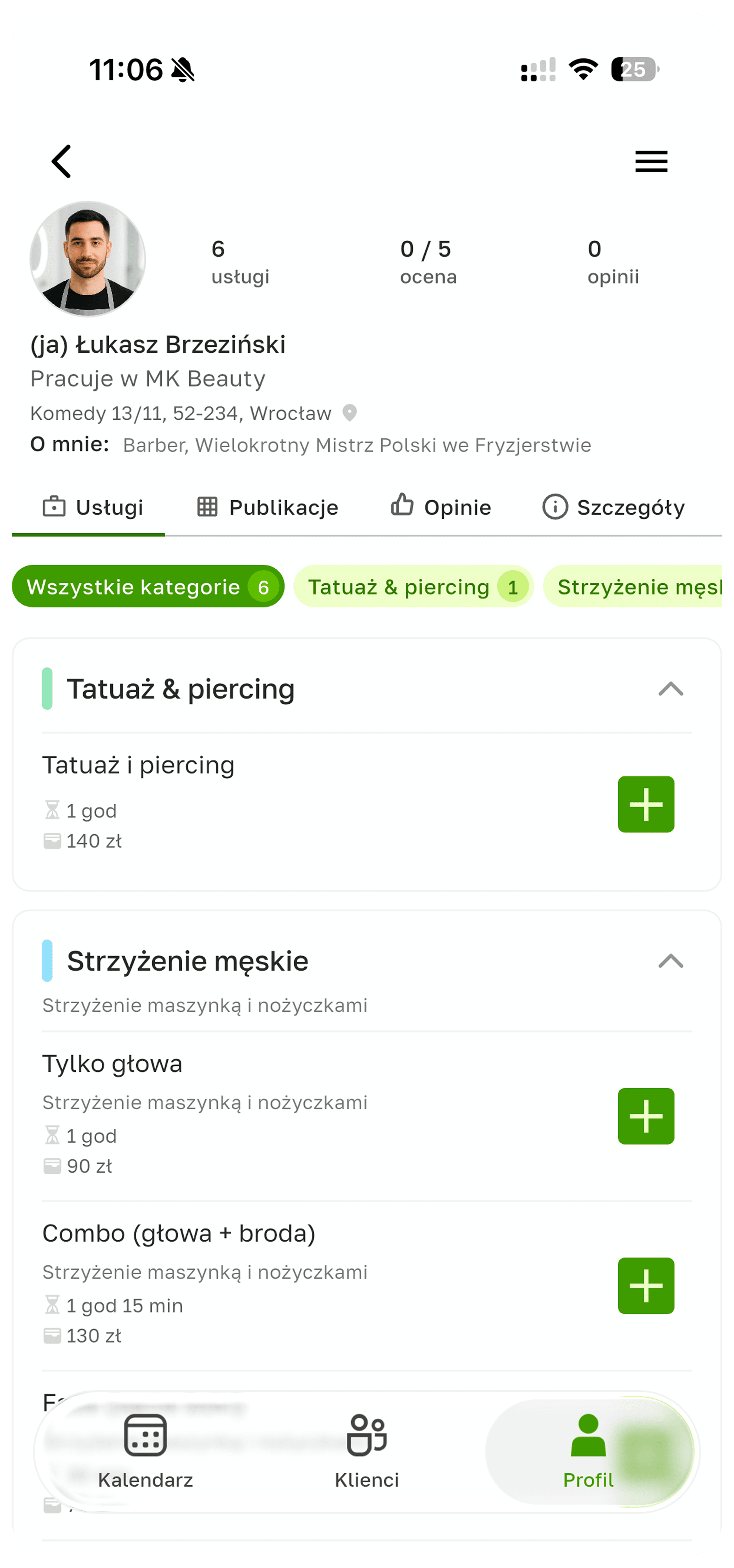The height and width of the screenshot is (1568, 734).
Task: Select the Usługi tab
Action: point(93,507)
